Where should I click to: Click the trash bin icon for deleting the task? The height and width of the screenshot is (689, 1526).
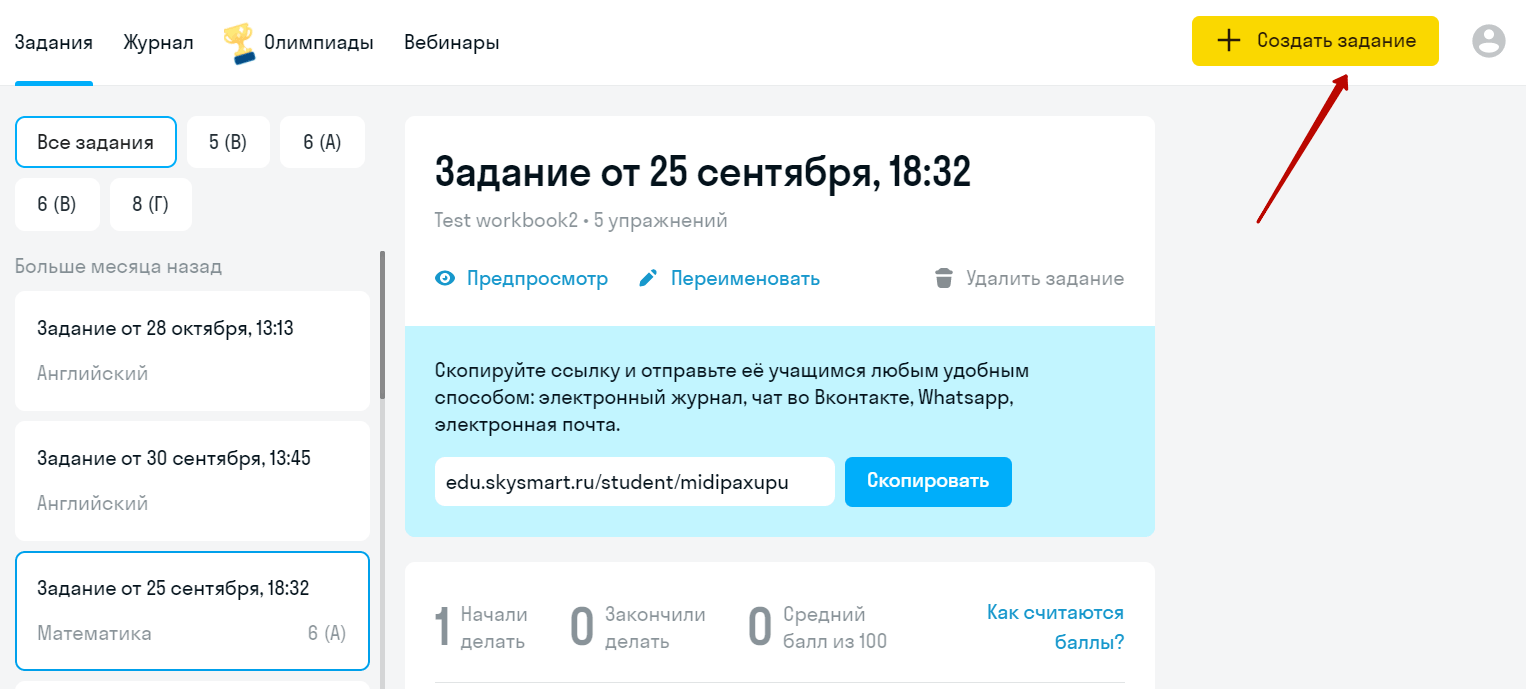[x=943, y=279]
